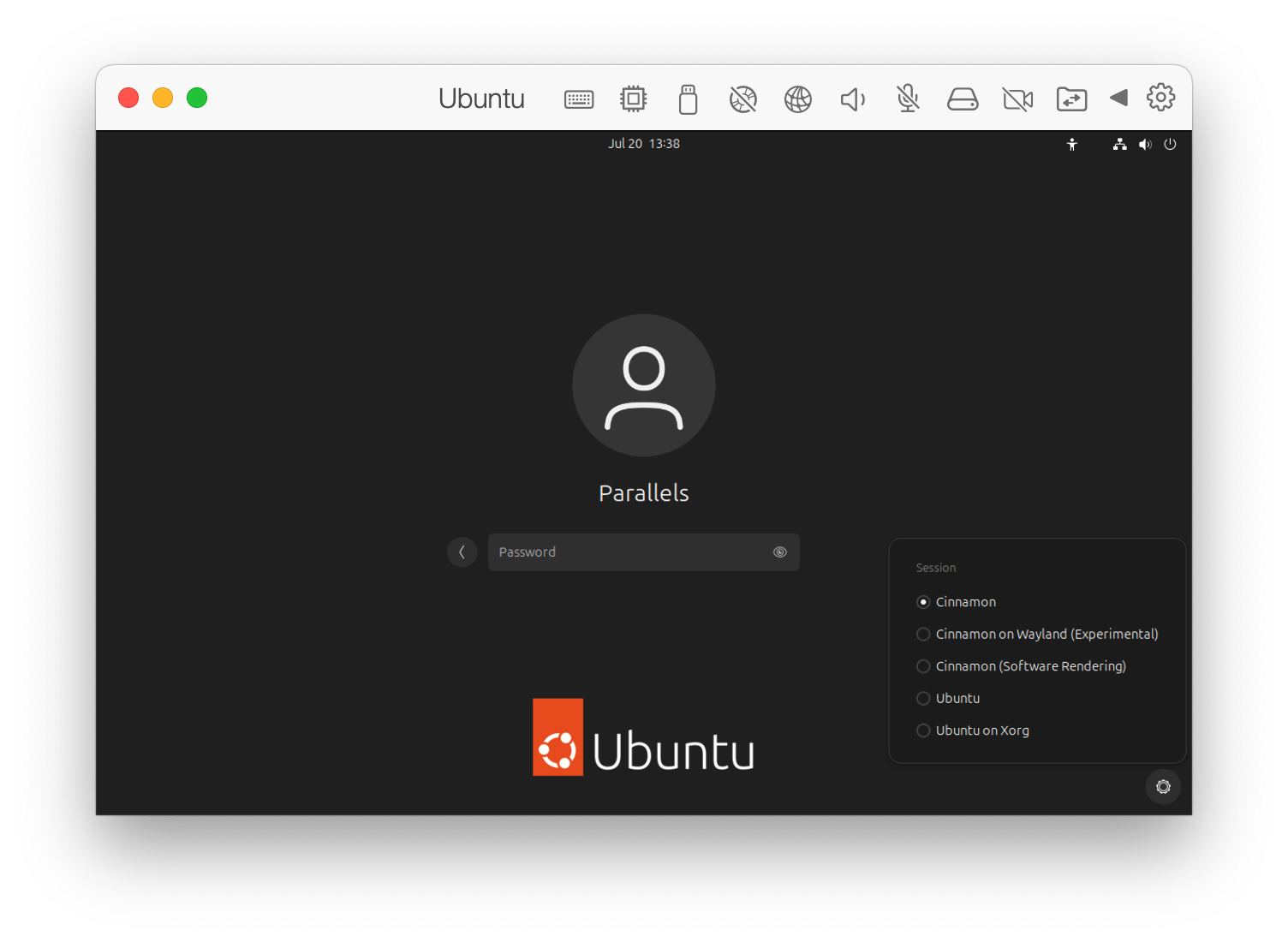Select Cinnamon (Software Rendering) session
Viewport: 1288px width, 942px height.
click(x=1021, y=666)
